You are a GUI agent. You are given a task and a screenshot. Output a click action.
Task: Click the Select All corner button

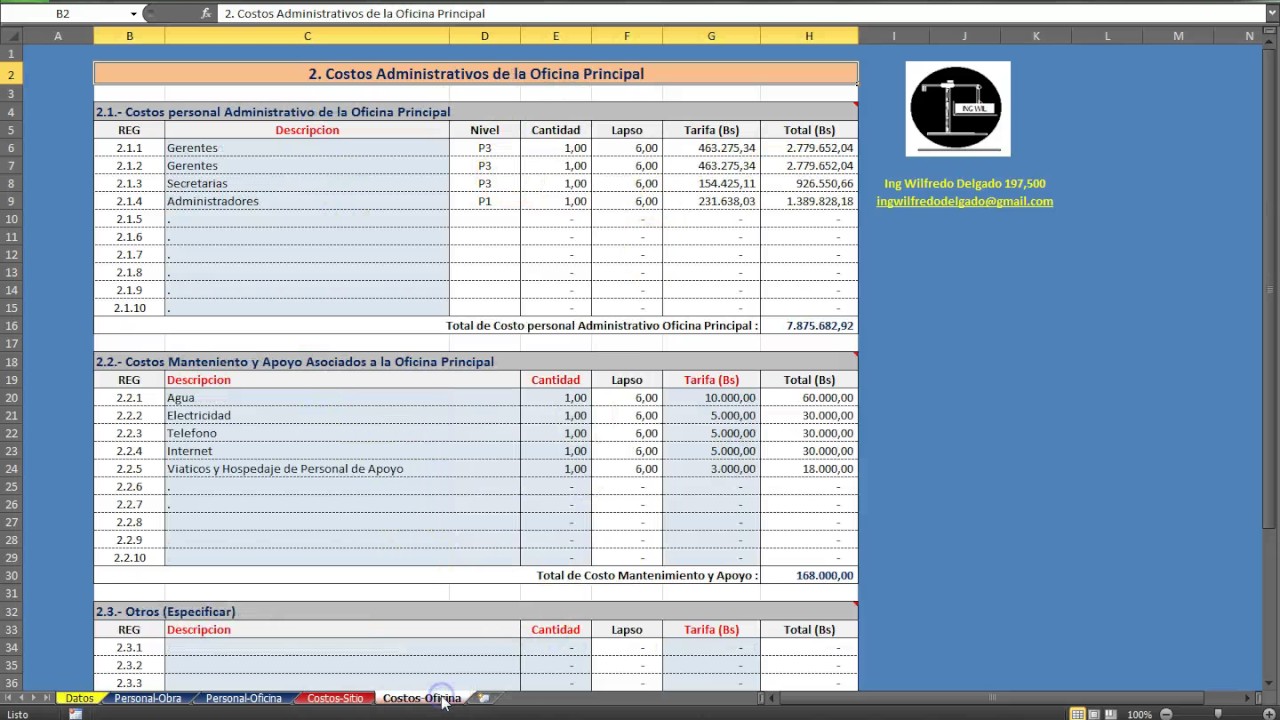coord(11,36)
